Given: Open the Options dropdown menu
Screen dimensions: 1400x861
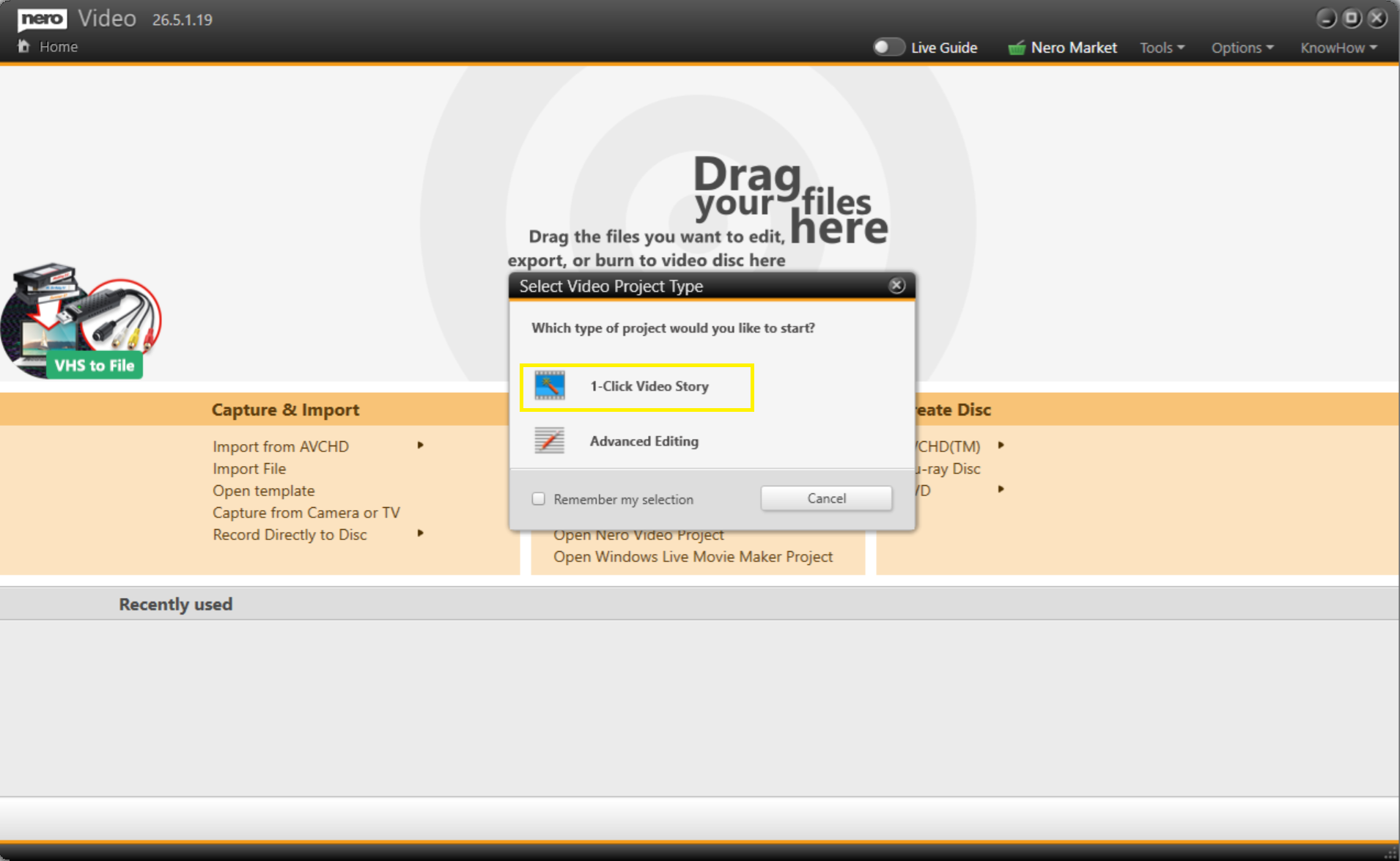Looking at the screenshot, I should (1242, 48).
